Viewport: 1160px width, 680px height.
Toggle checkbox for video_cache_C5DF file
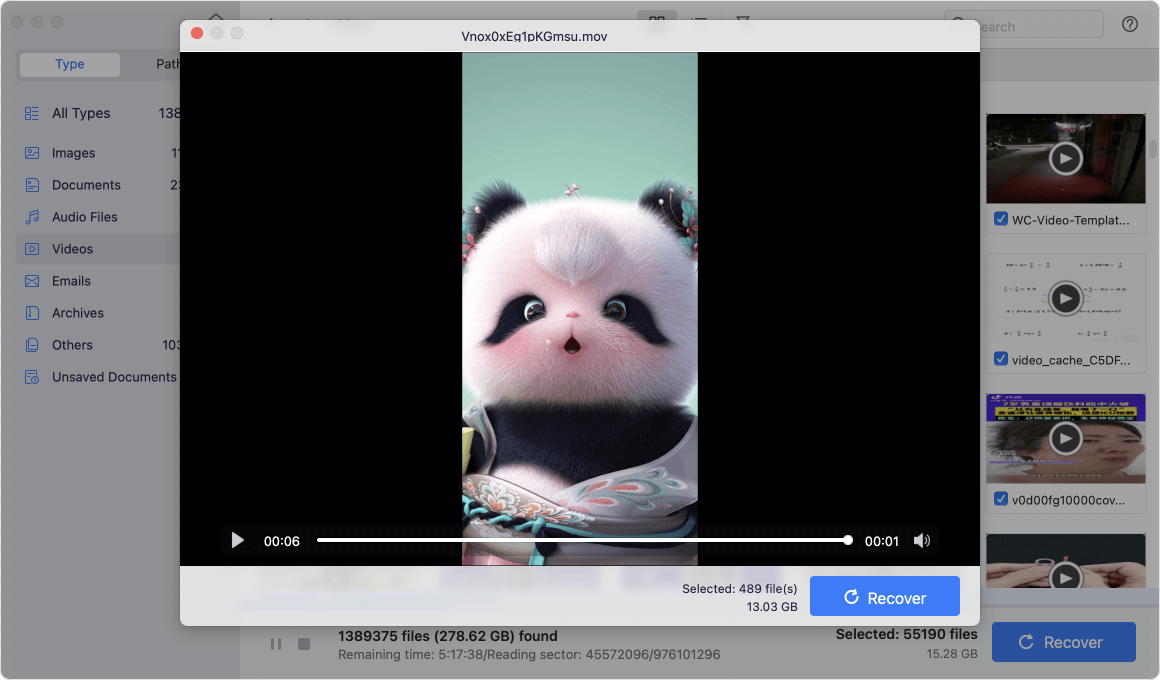coord(1001,359)
